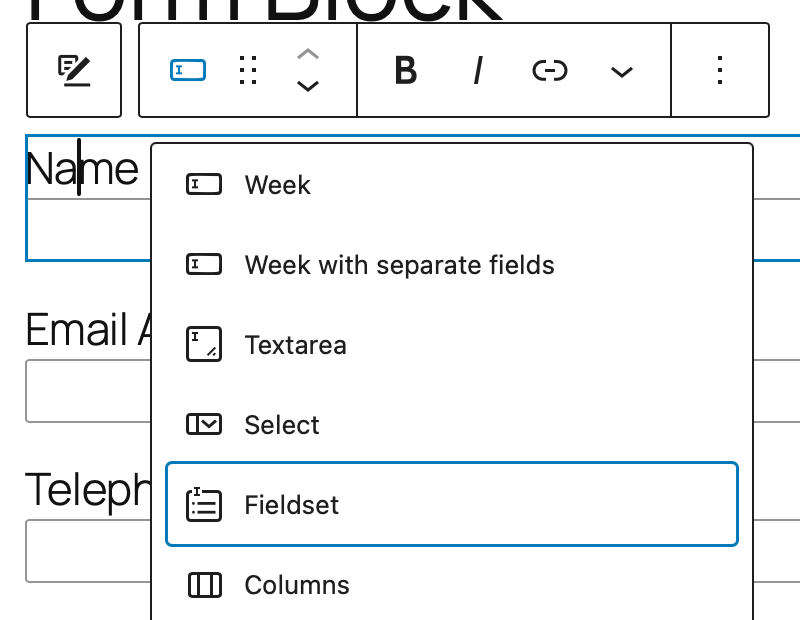Grab the six-dot drag handle
This screenshot has width=800, height=620.
coord(247,70)
